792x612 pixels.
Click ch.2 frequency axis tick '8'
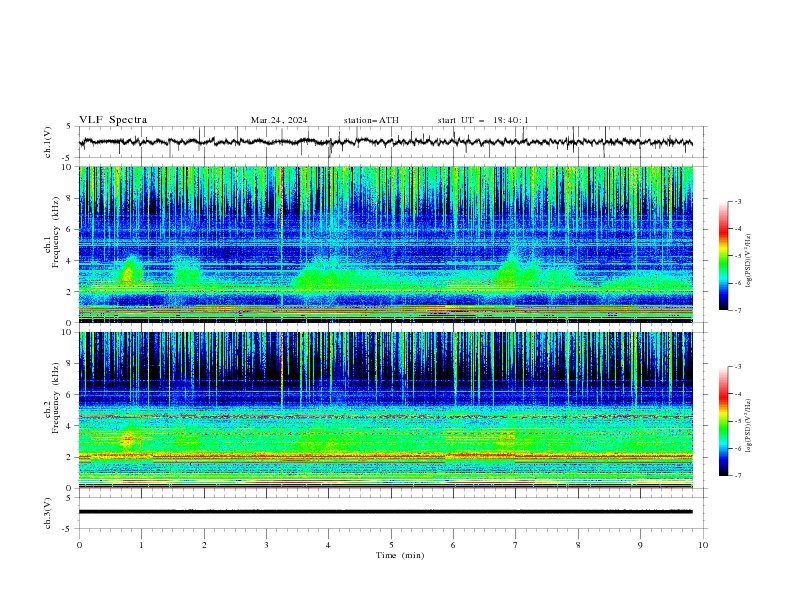70,364
